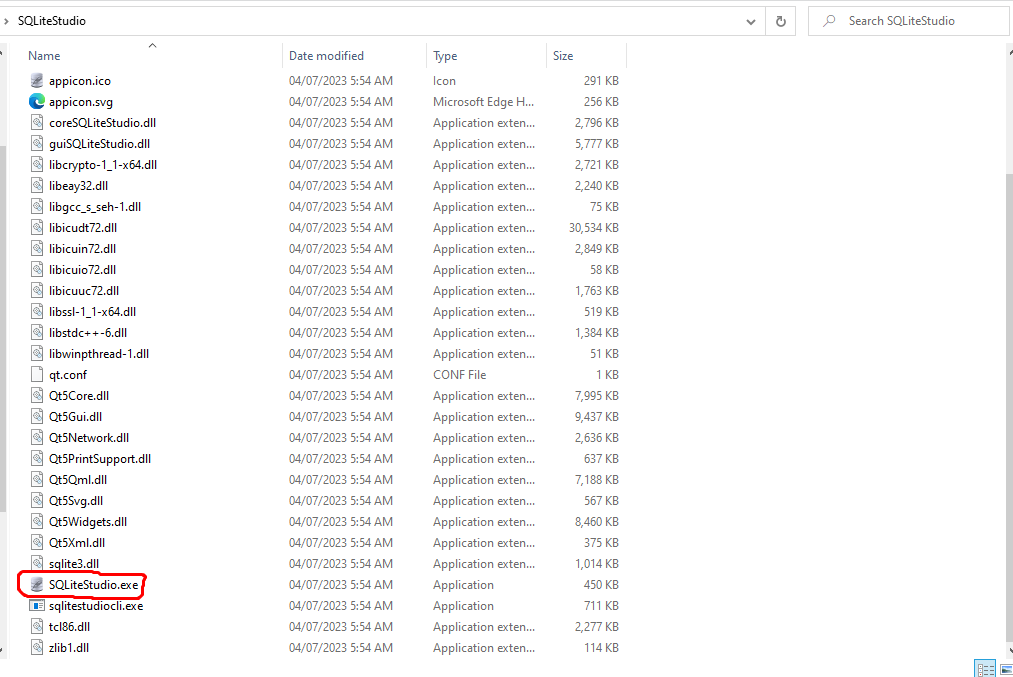Image resolution: width=1013 pixels, height=677 pixels.
Task: Select the libicudt72.dll file name
Action: (x=83, y=228)
